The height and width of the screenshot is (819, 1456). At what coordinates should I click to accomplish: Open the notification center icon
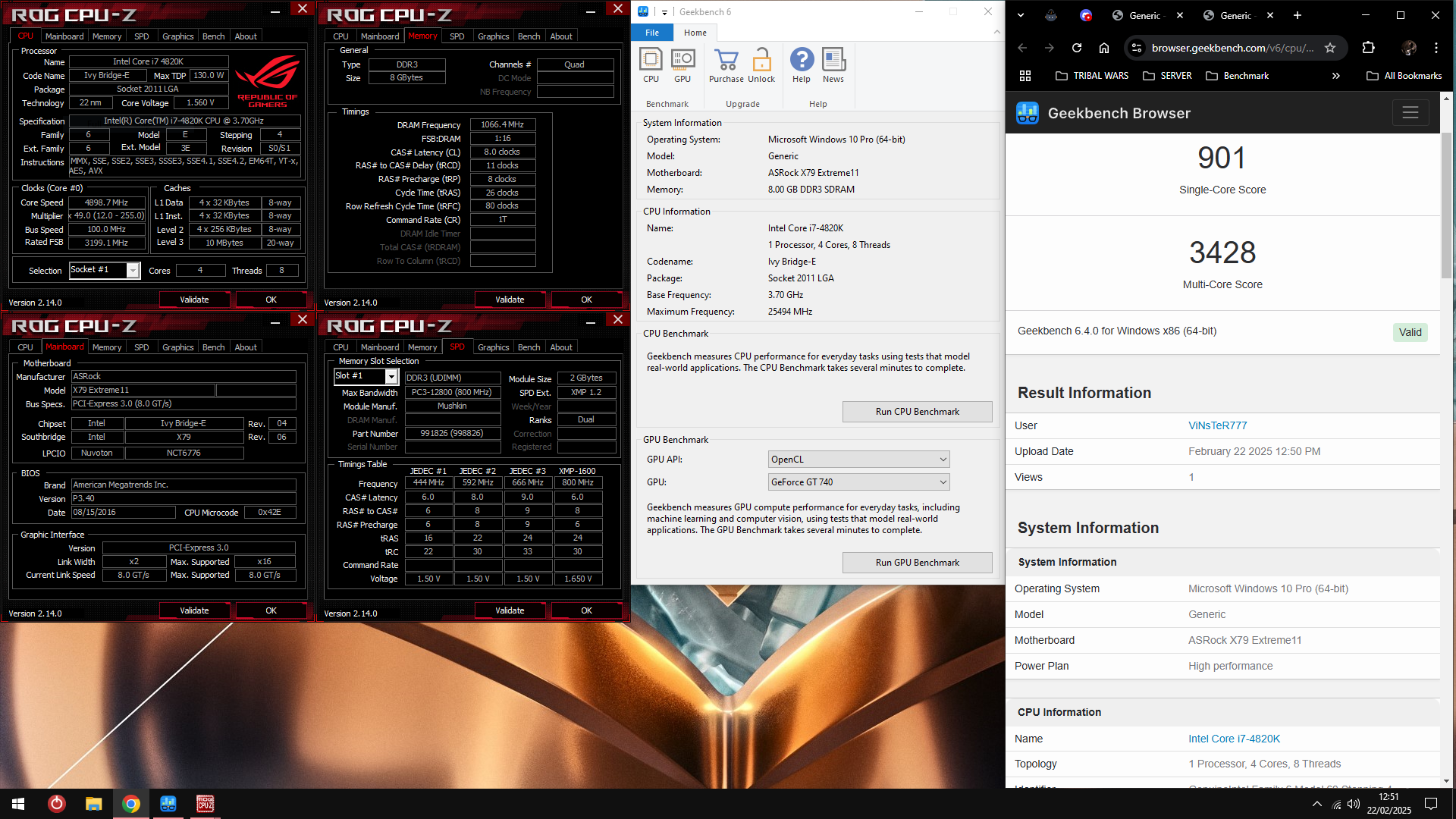pos(1431,804)
